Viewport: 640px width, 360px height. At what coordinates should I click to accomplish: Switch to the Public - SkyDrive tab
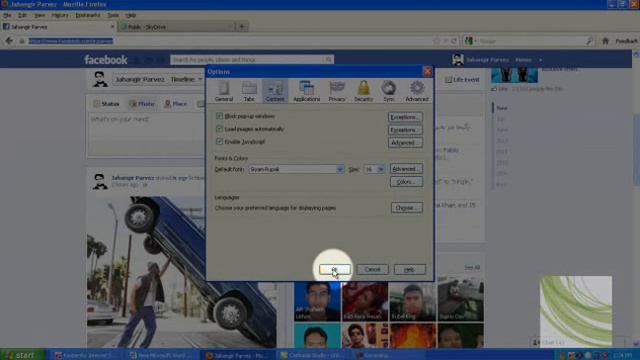pos(177,27)
